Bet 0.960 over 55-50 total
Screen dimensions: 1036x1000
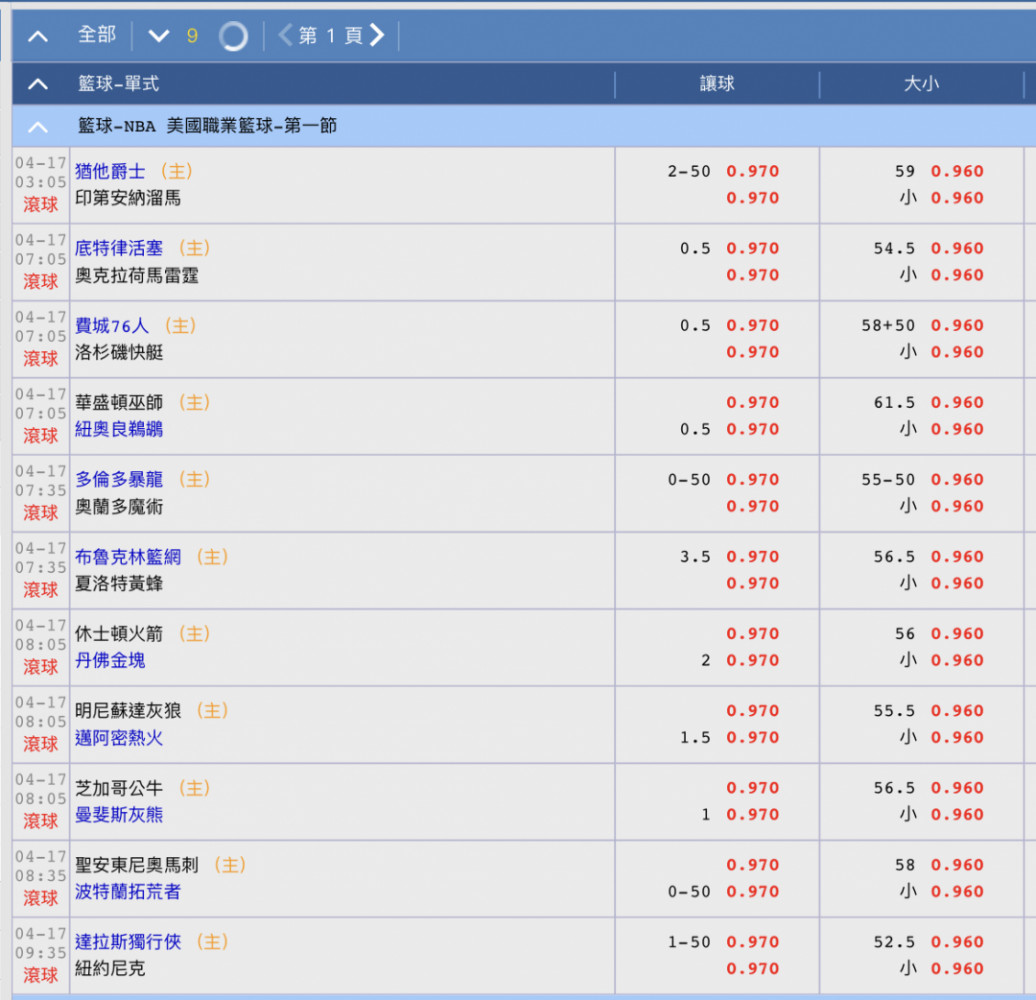click(x=957, y=480)
